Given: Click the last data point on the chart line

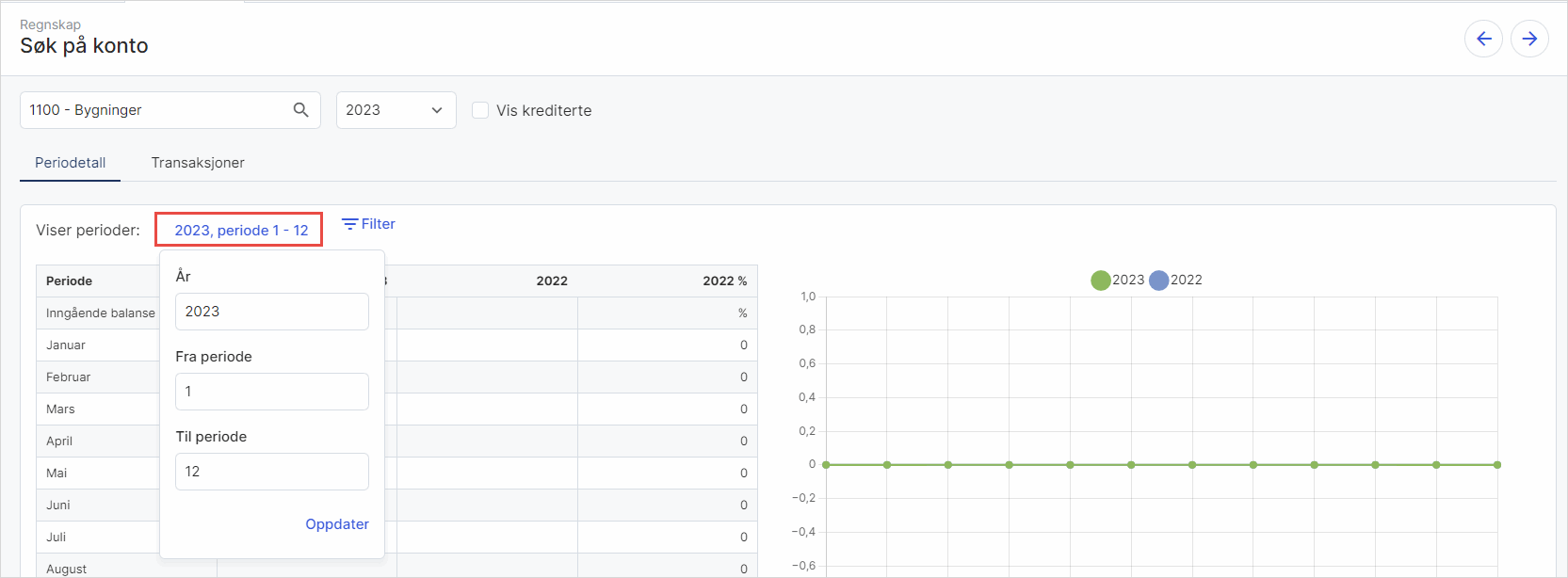Looking at the screenshot, I should [1496, 465].
